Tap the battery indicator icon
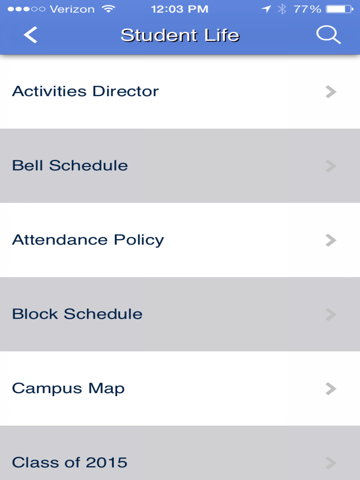 tap(339, 9)
